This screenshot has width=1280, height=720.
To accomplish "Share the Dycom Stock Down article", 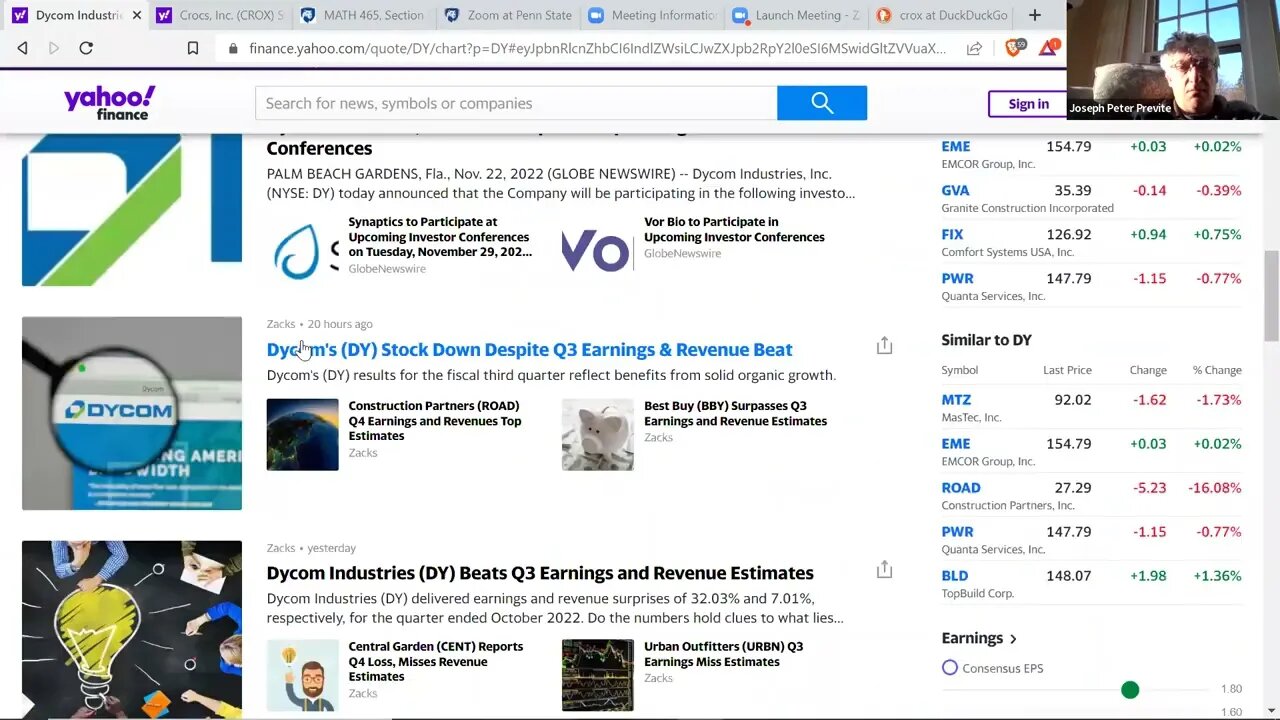I will [x=884, y=346].
